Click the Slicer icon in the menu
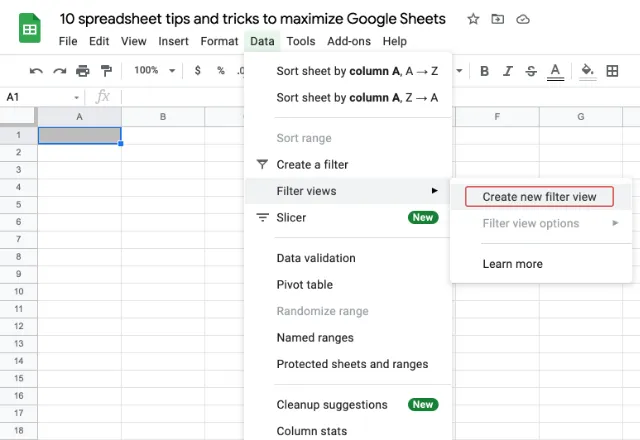This screenshot has width=640, height=440. pyautogui.click(x=262, y=217)
